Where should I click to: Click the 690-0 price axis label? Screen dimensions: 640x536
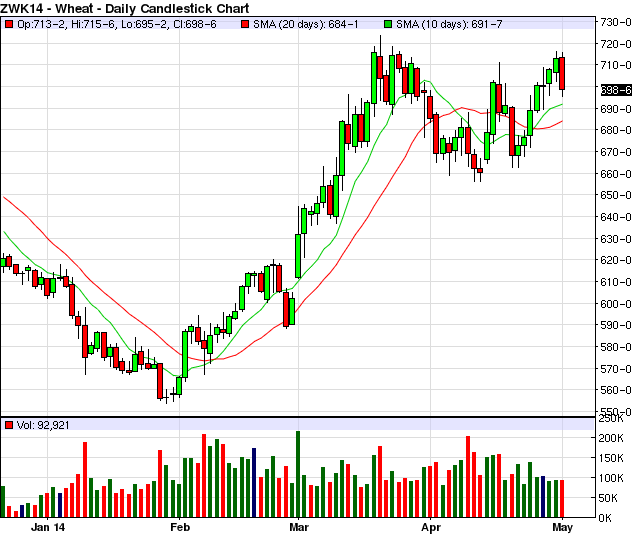[616, 109]
